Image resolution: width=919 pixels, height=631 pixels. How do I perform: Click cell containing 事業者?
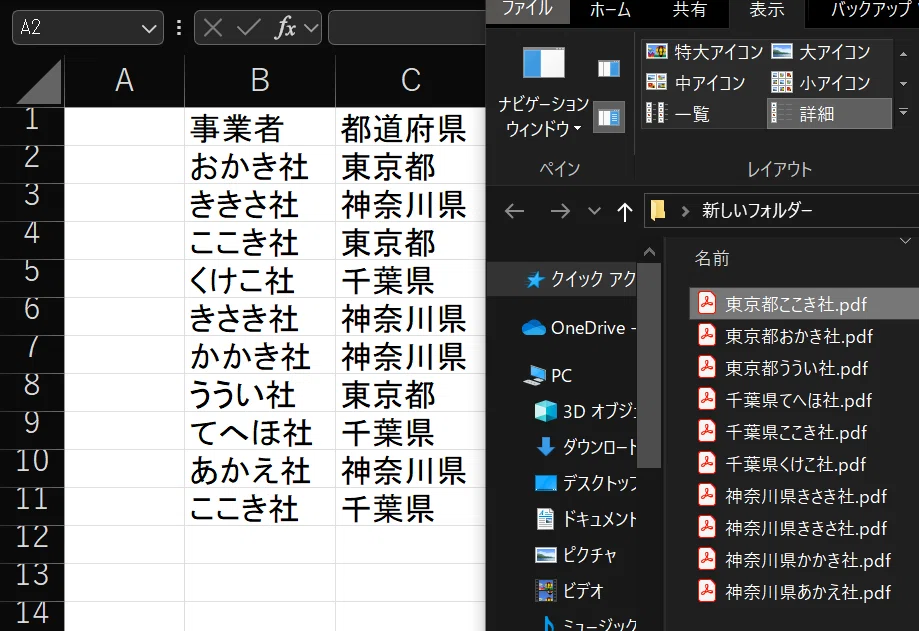pos(260,127)
